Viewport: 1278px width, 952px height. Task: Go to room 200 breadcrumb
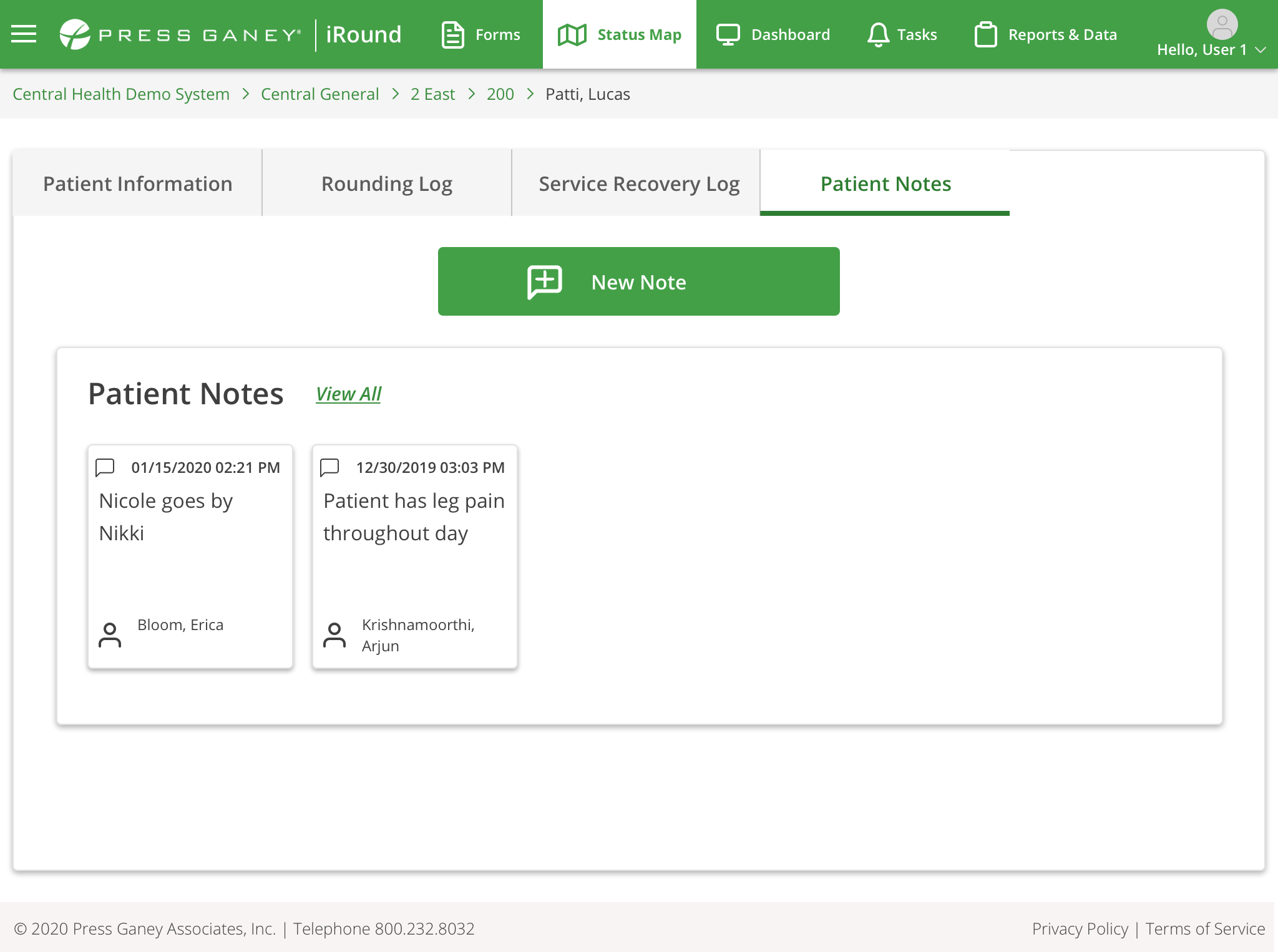click(x=500, y=94)
